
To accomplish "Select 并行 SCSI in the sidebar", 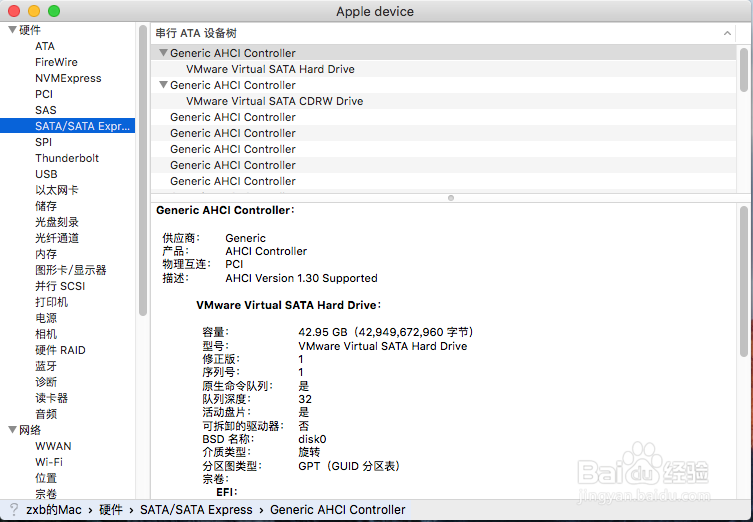I will click(60, 286).
